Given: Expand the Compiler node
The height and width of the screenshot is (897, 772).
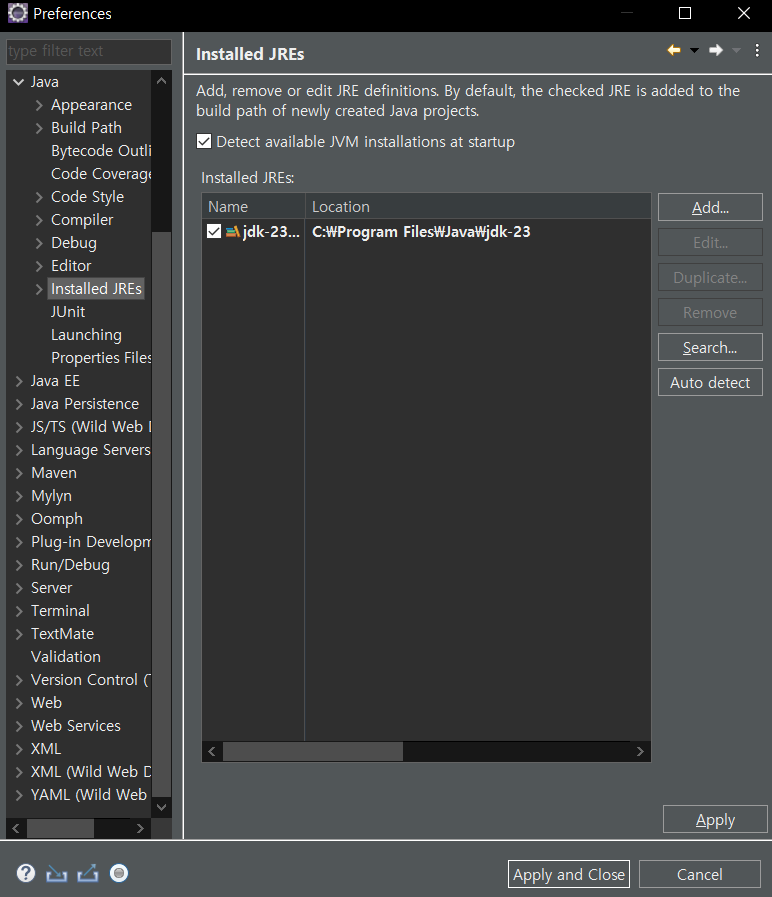Looking at the screenshot, I should tap(39, 220).
